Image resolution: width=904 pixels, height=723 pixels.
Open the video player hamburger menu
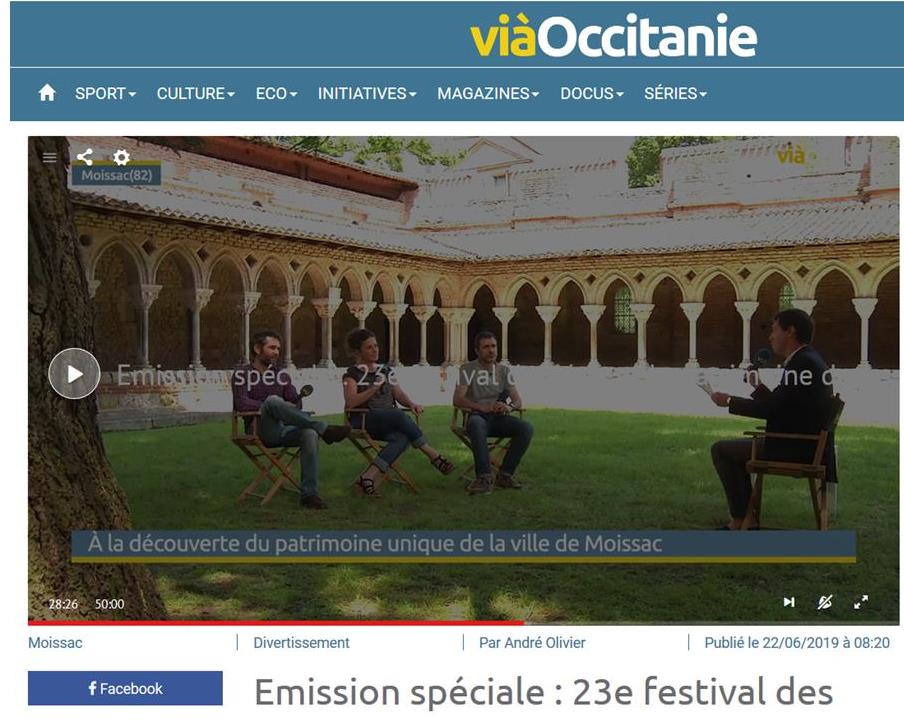point(50,157)
